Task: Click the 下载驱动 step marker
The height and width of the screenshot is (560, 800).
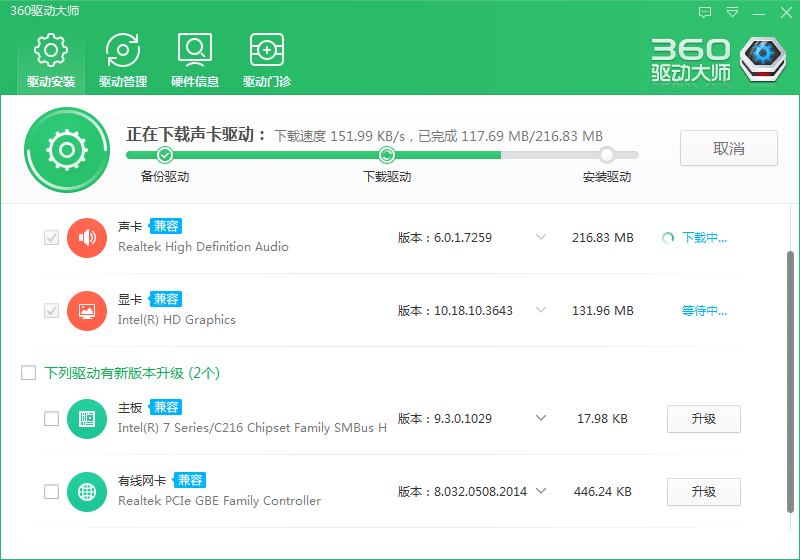Action: [387, 155]
